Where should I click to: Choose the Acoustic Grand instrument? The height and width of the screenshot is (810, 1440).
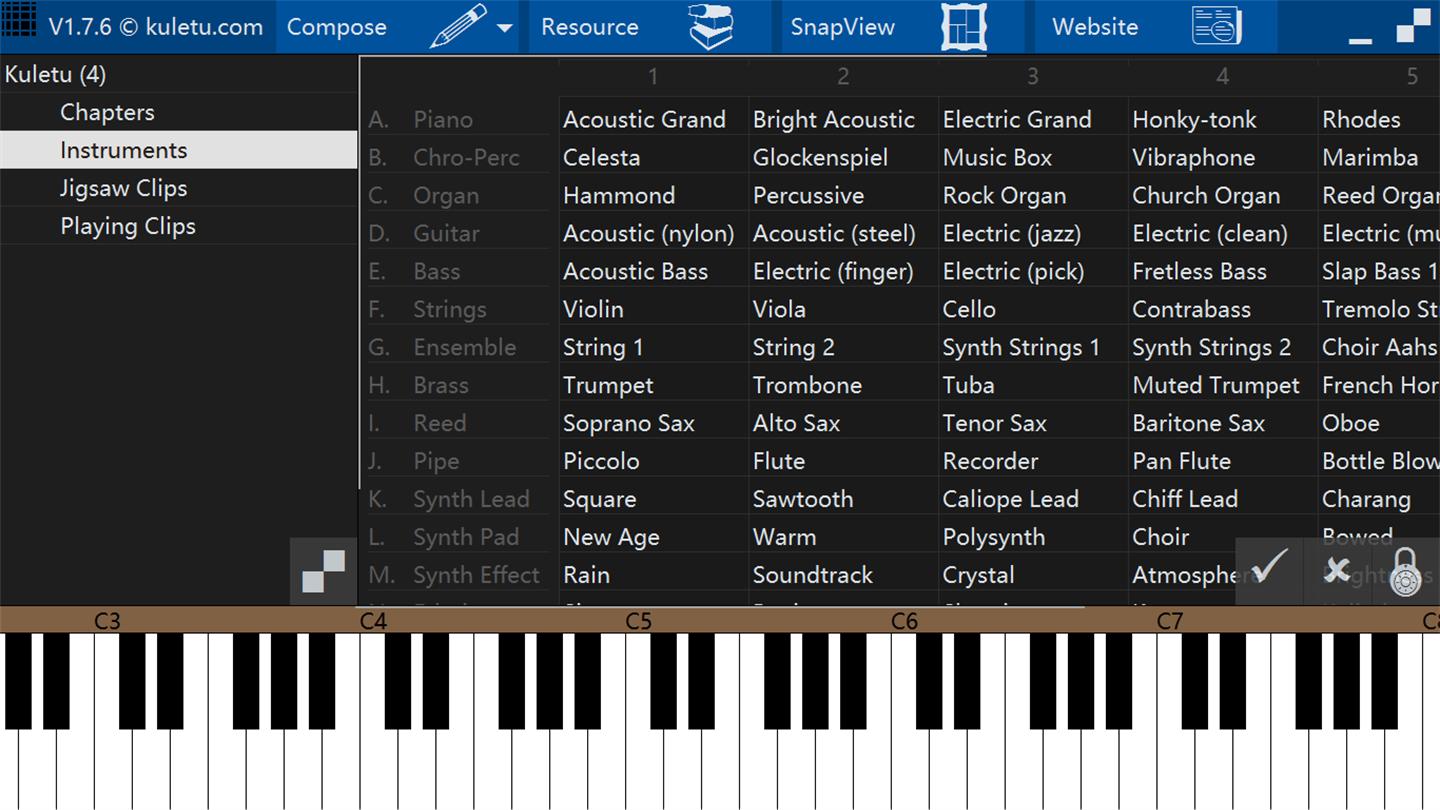tap(644, 120)
